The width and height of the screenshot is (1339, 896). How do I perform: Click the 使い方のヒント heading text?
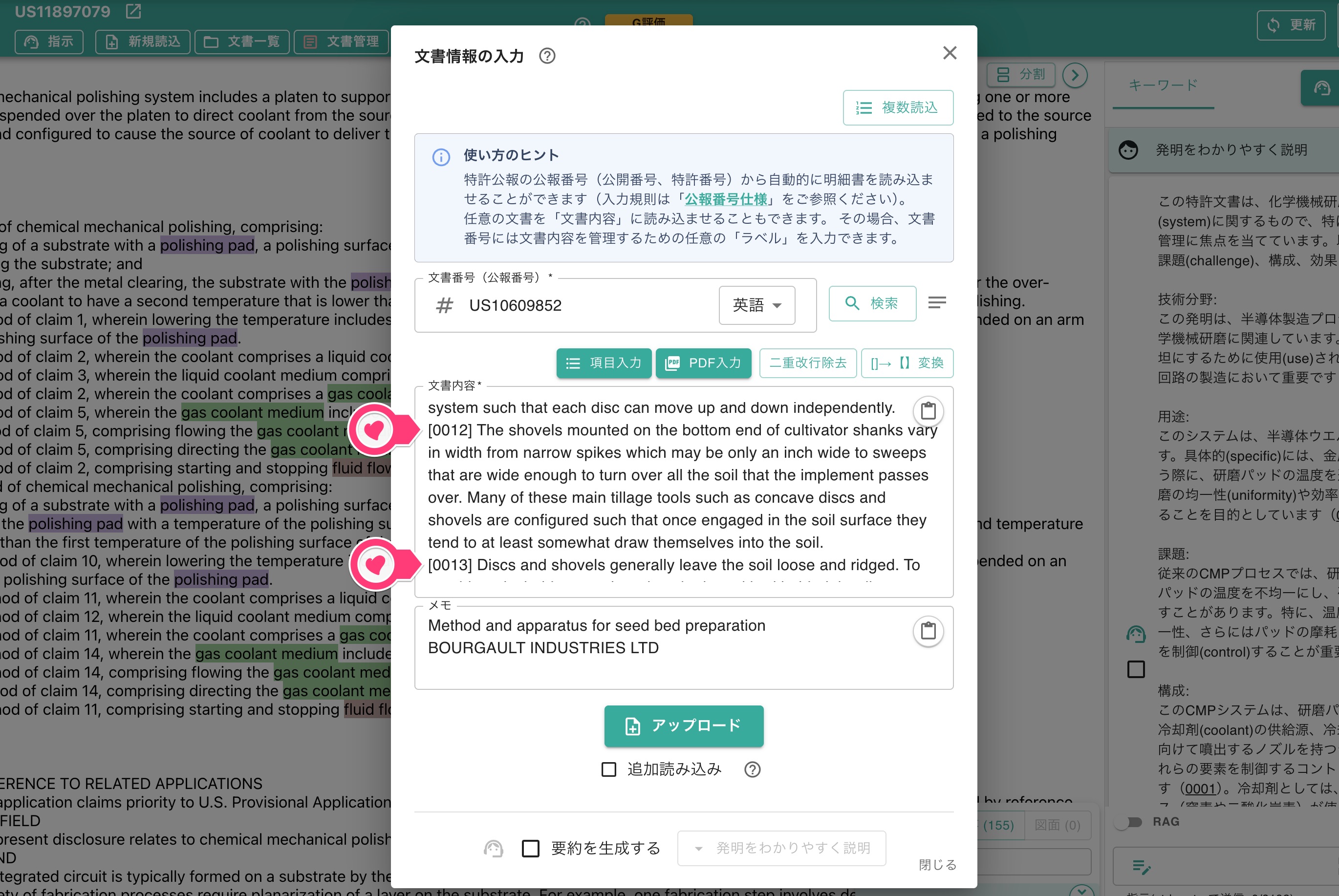[x=511, y=155]
